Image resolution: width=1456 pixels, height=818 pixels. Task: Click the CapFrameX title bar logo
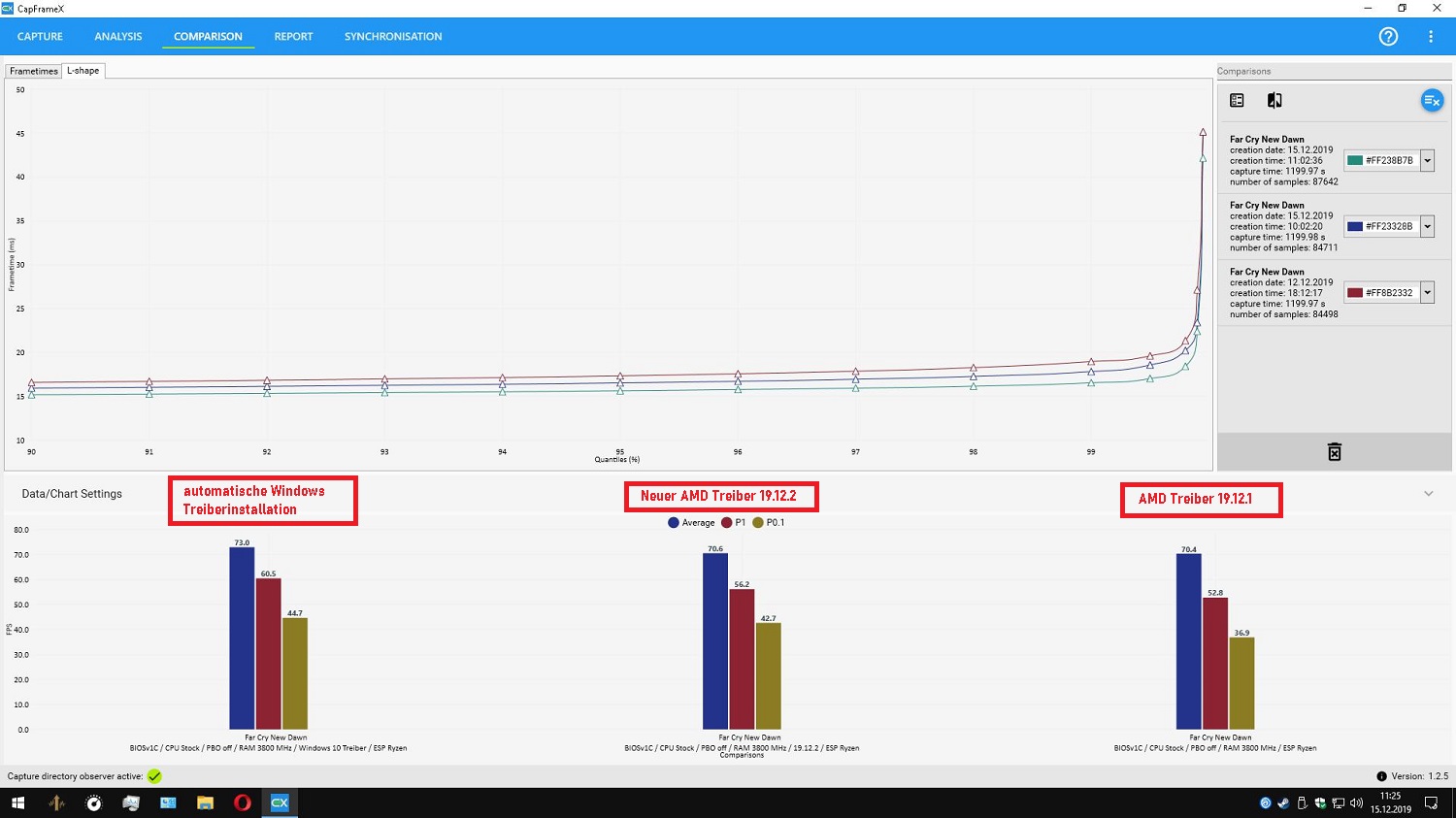pyautogui.click(x=8, y=8)
